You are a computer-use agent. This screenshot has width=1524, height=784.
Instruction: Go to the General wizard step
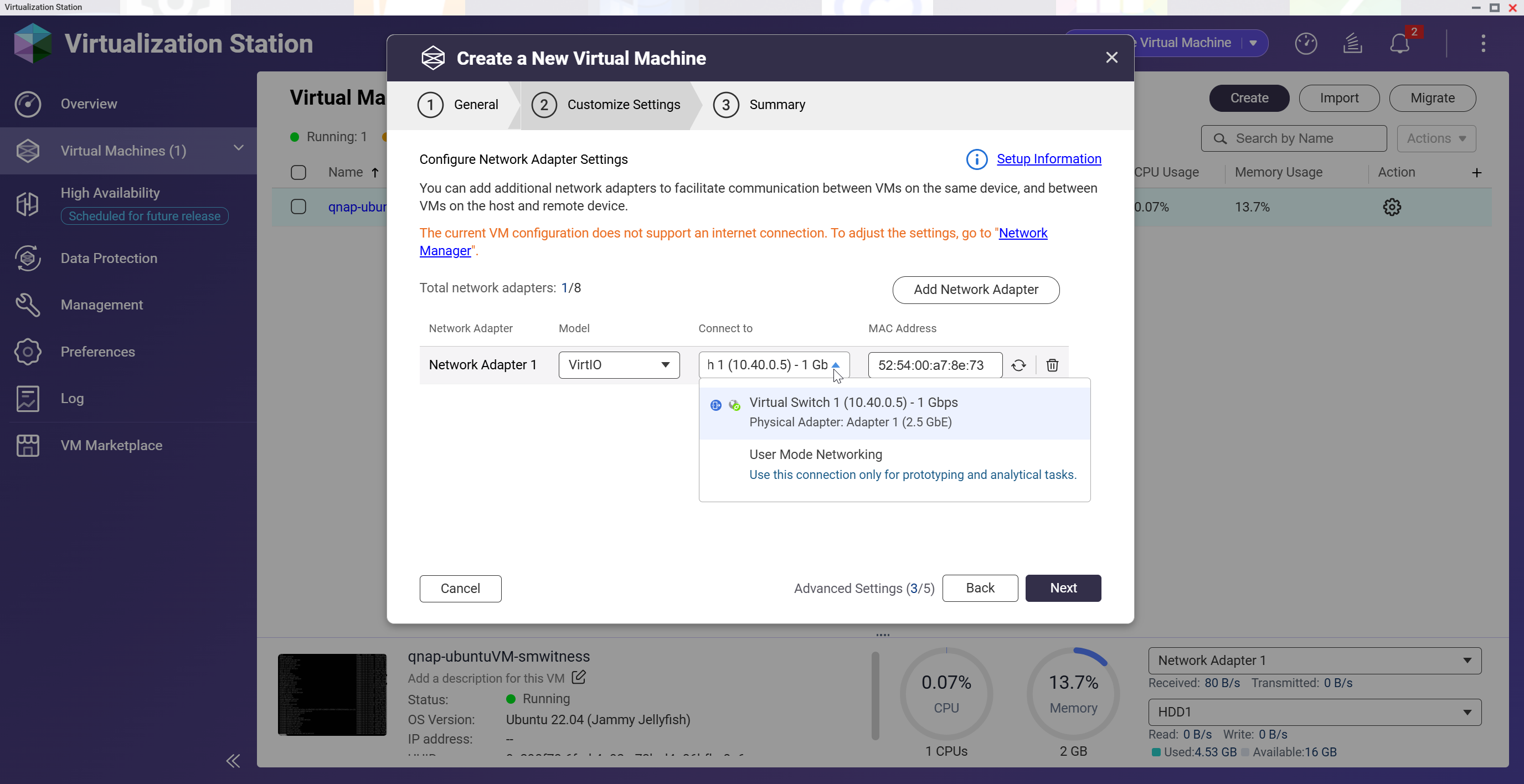pyautogui.click(x=458, y=105)
